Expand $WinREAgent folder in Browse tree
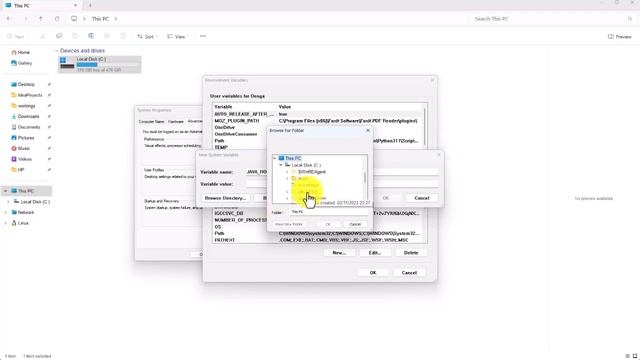Screen dimensions: 640x360 click(287, 172)
